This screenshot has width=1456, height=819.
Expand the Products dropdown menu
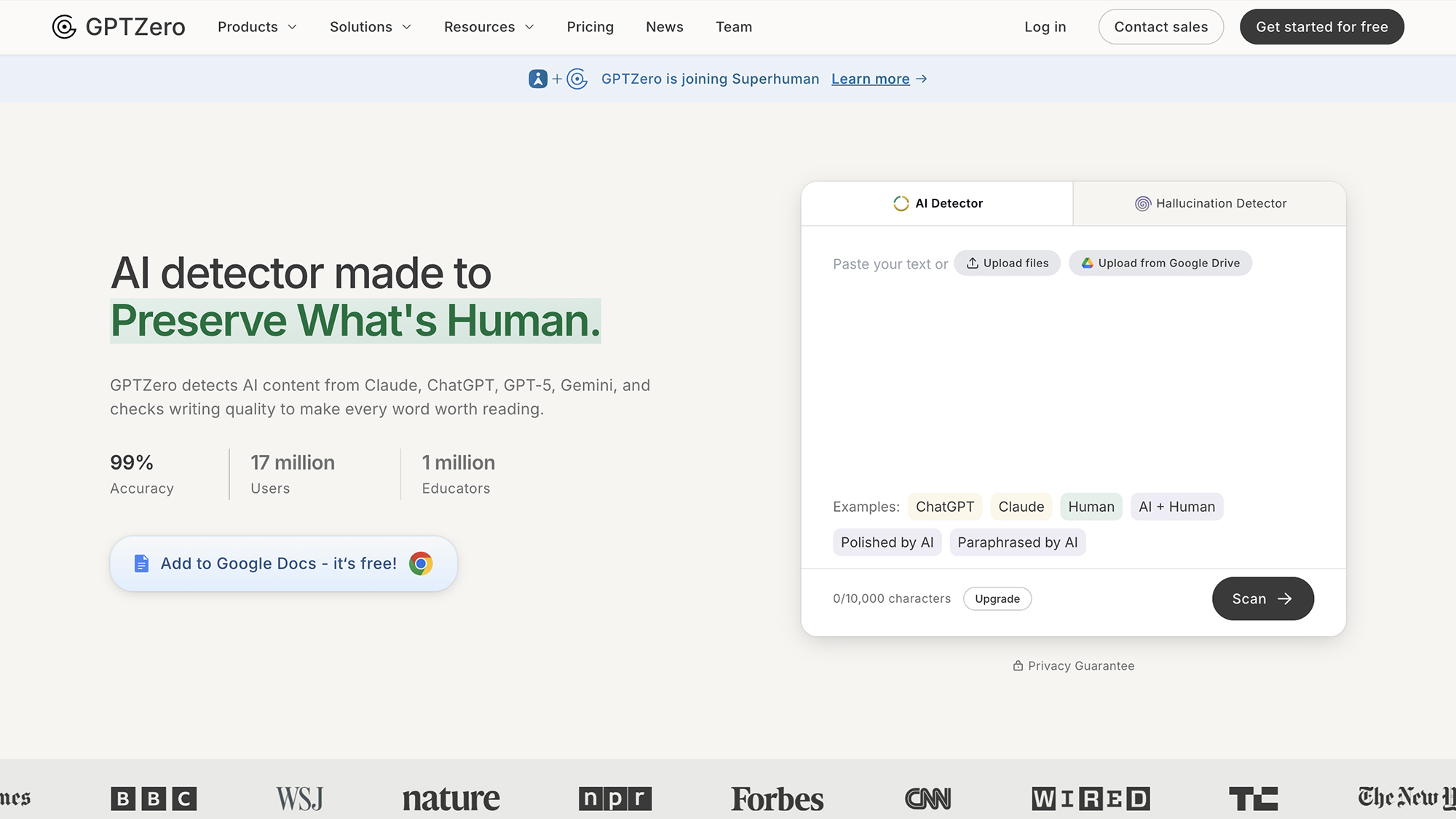click(257, 27)
